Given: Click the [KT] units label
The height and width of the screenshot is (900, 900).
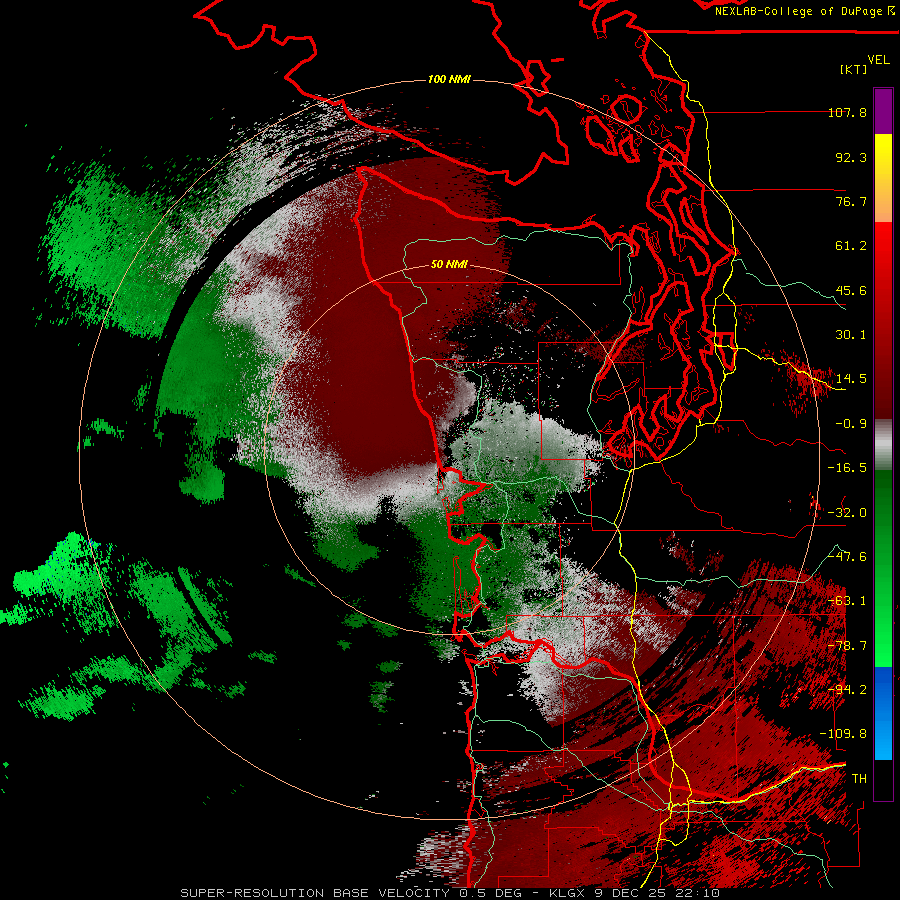Looking at the screenshot, I should click(x=854, y=69).
